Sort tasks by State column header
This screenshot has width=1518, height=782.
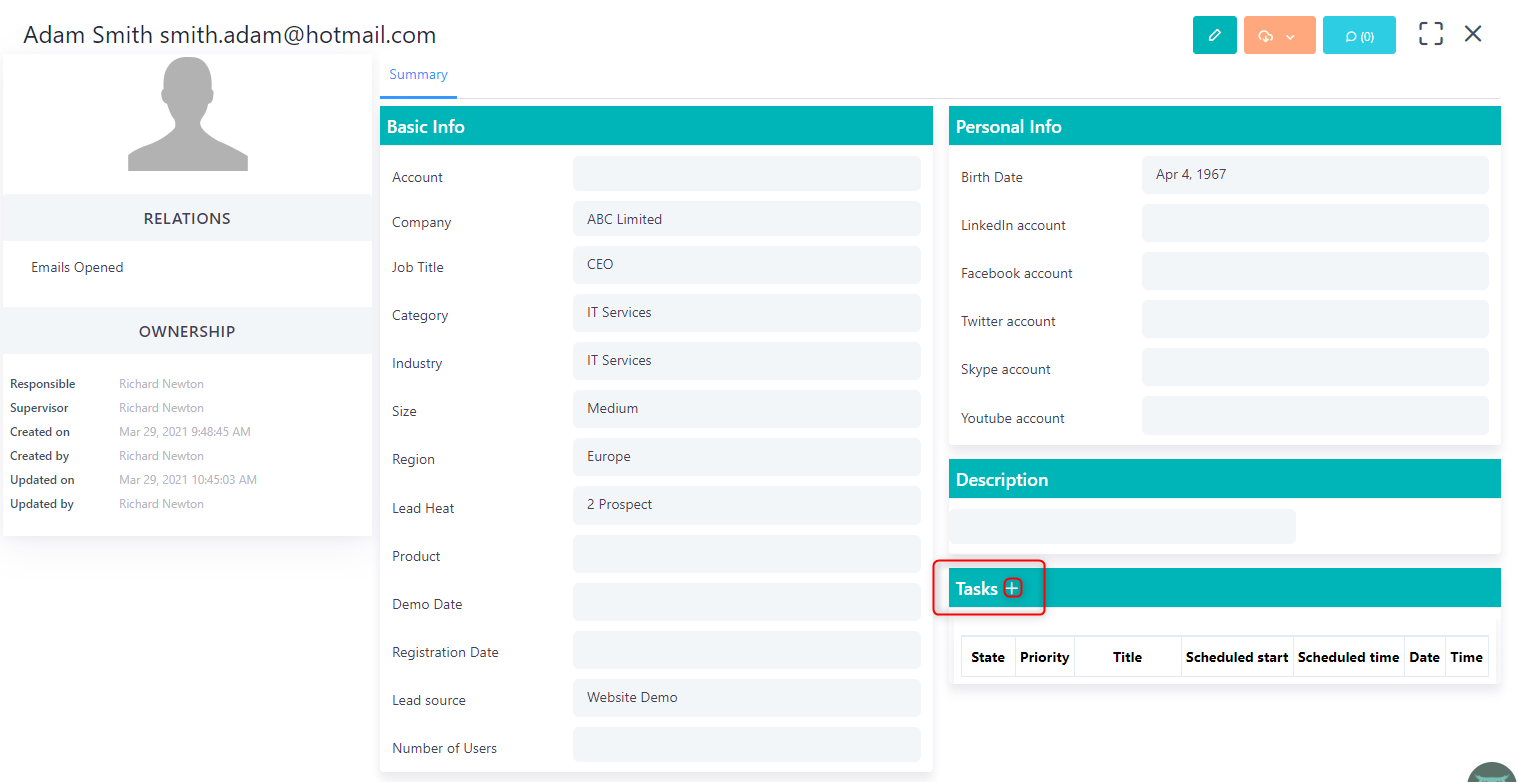click(x=988, y=657)
